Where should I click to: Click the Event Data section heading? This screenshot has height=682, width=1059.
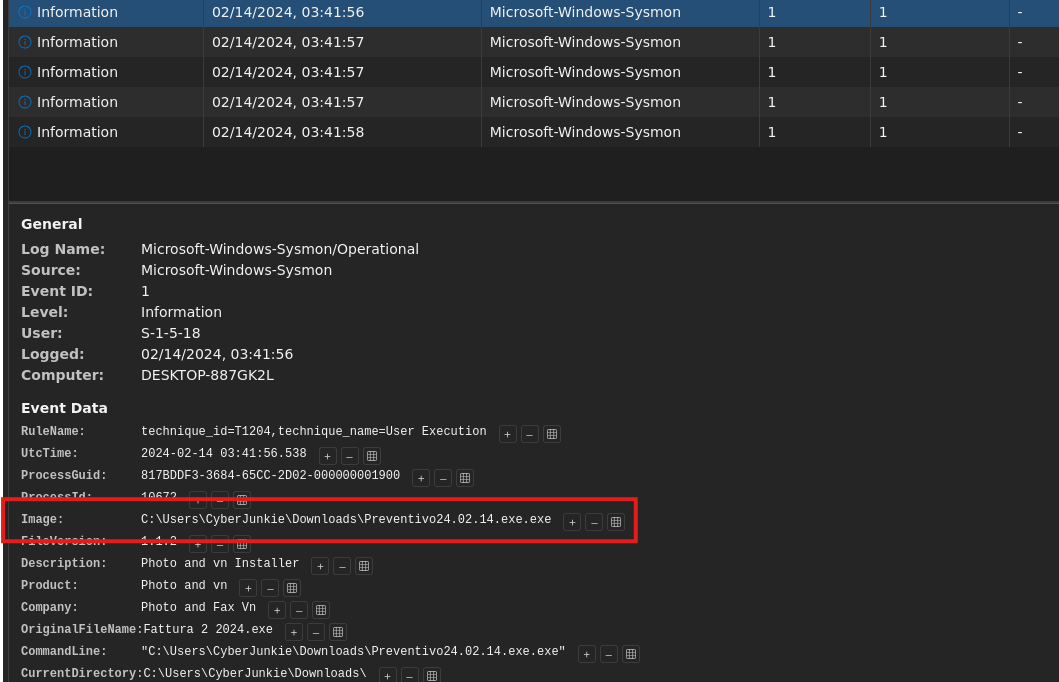64,408
